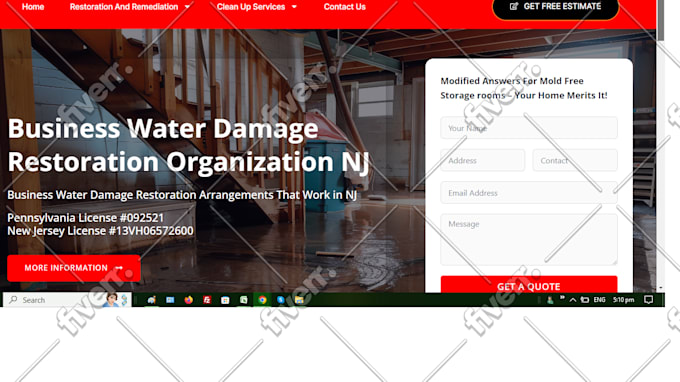Click the Modified Answers For Mold Free text

coord(512,81)
